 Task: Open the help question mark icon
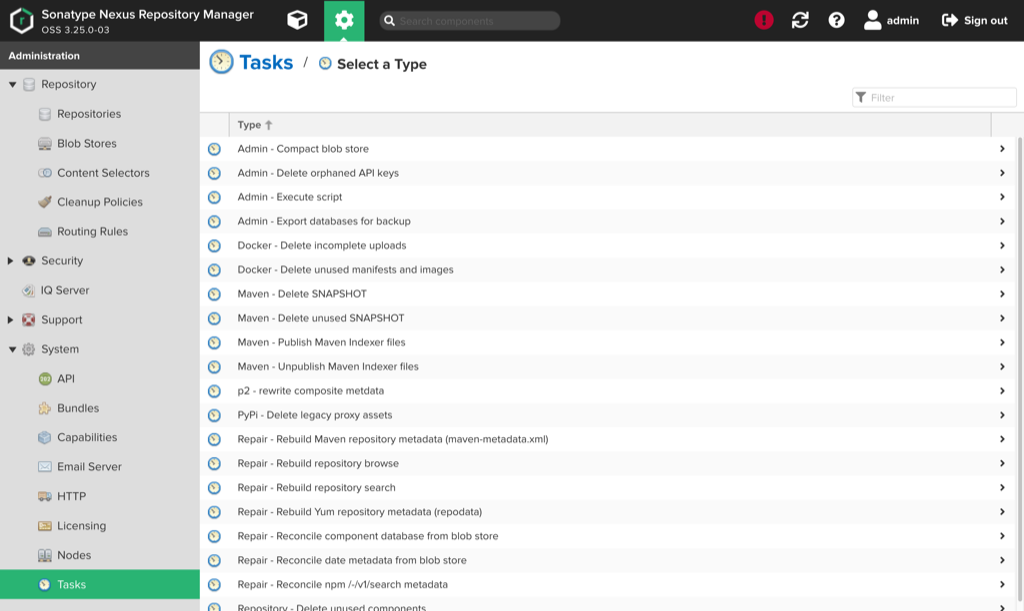coord(836,20)
